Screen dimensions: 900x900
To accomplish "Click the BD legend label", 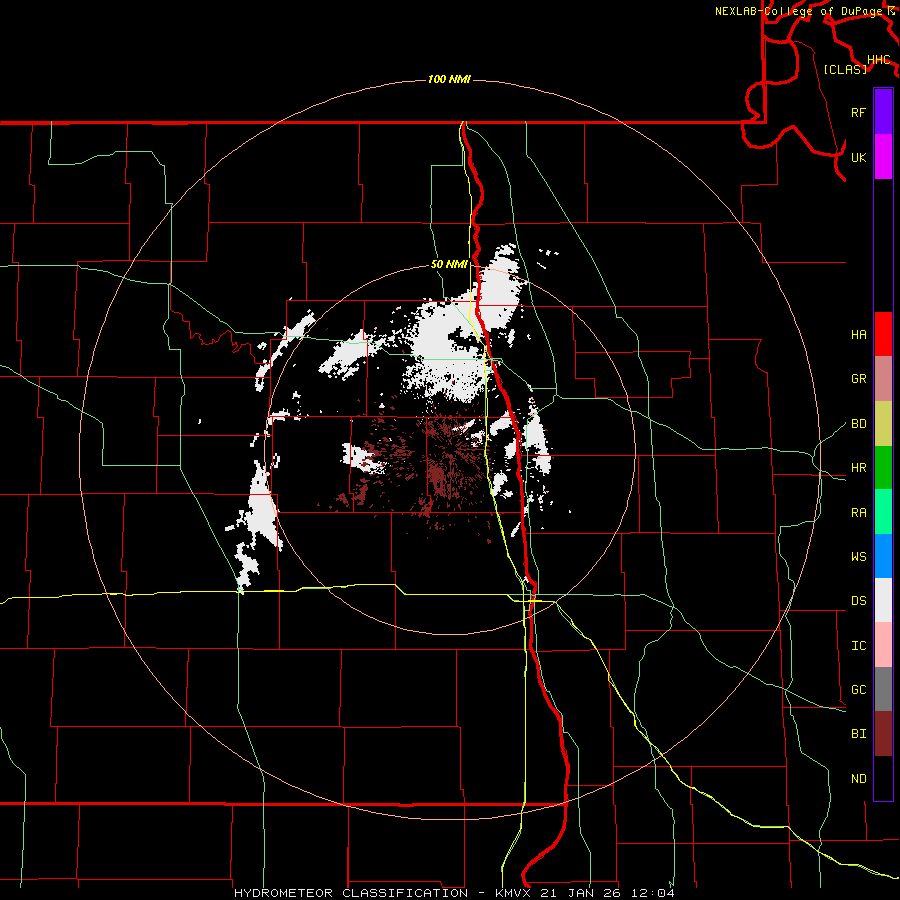I will click(x=858, y=424).
